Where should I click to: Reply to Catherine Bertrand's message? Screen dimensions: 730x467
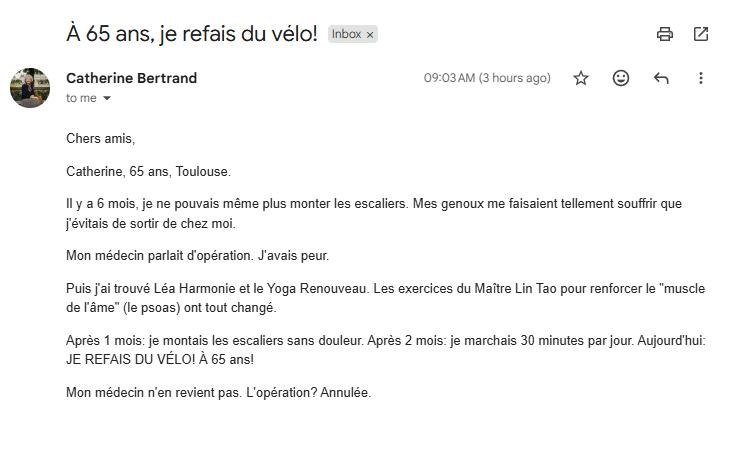(661, 78)
